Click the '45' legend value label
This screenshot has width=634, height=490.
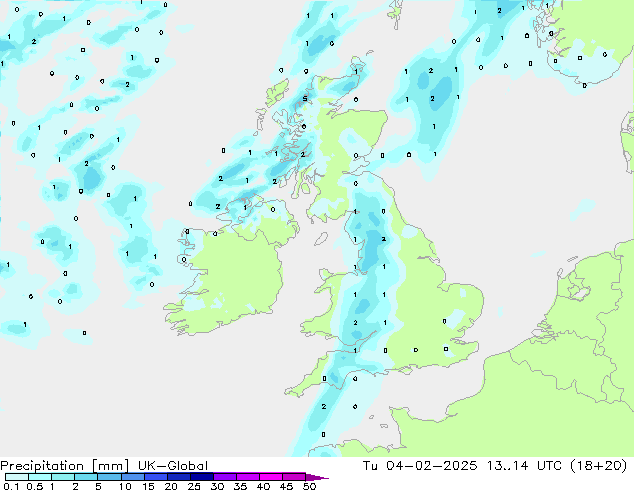[x=286, y=486]
